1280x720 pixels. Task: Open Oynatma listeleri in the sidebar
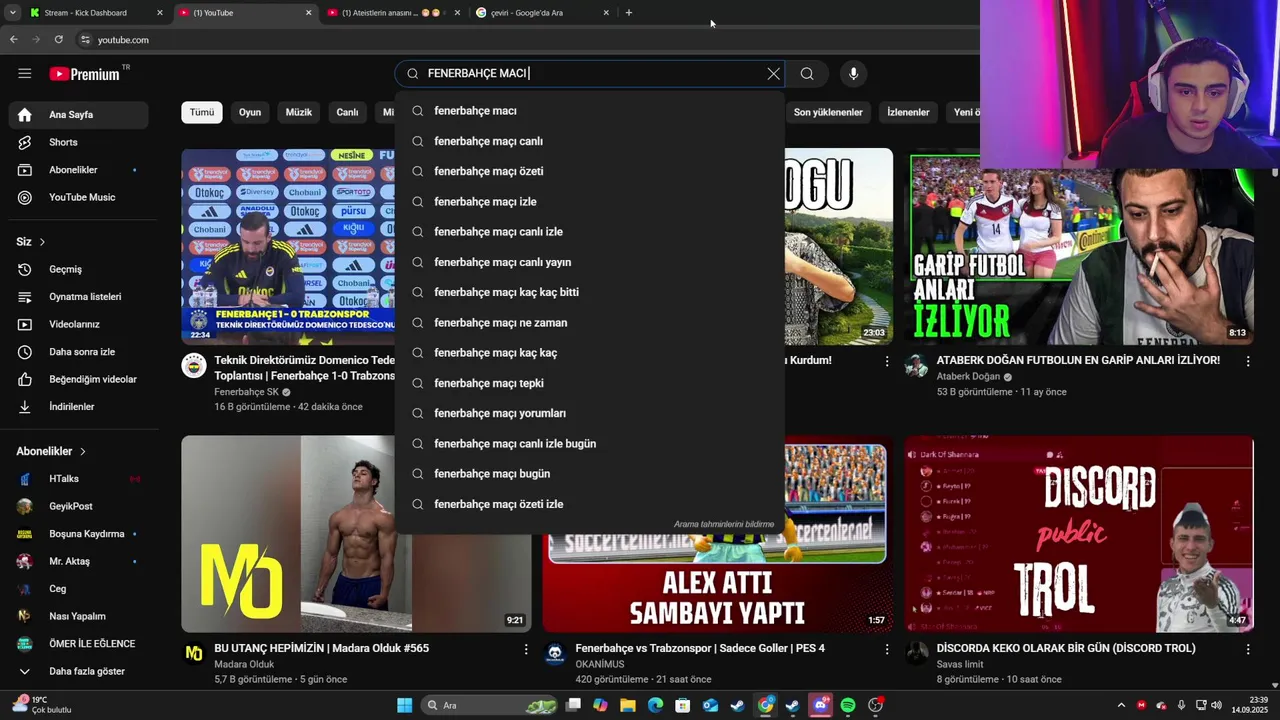[79, 297]
